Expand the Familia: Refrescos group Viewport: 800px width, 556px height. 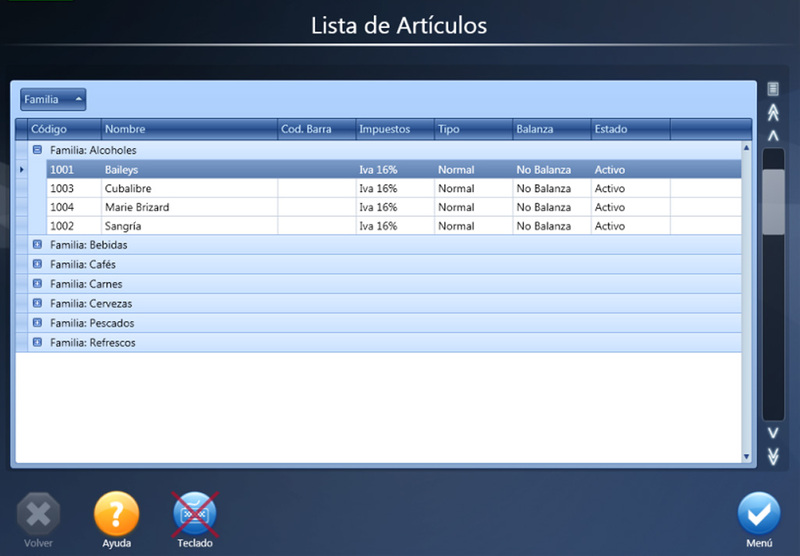(x=37, y=342)
